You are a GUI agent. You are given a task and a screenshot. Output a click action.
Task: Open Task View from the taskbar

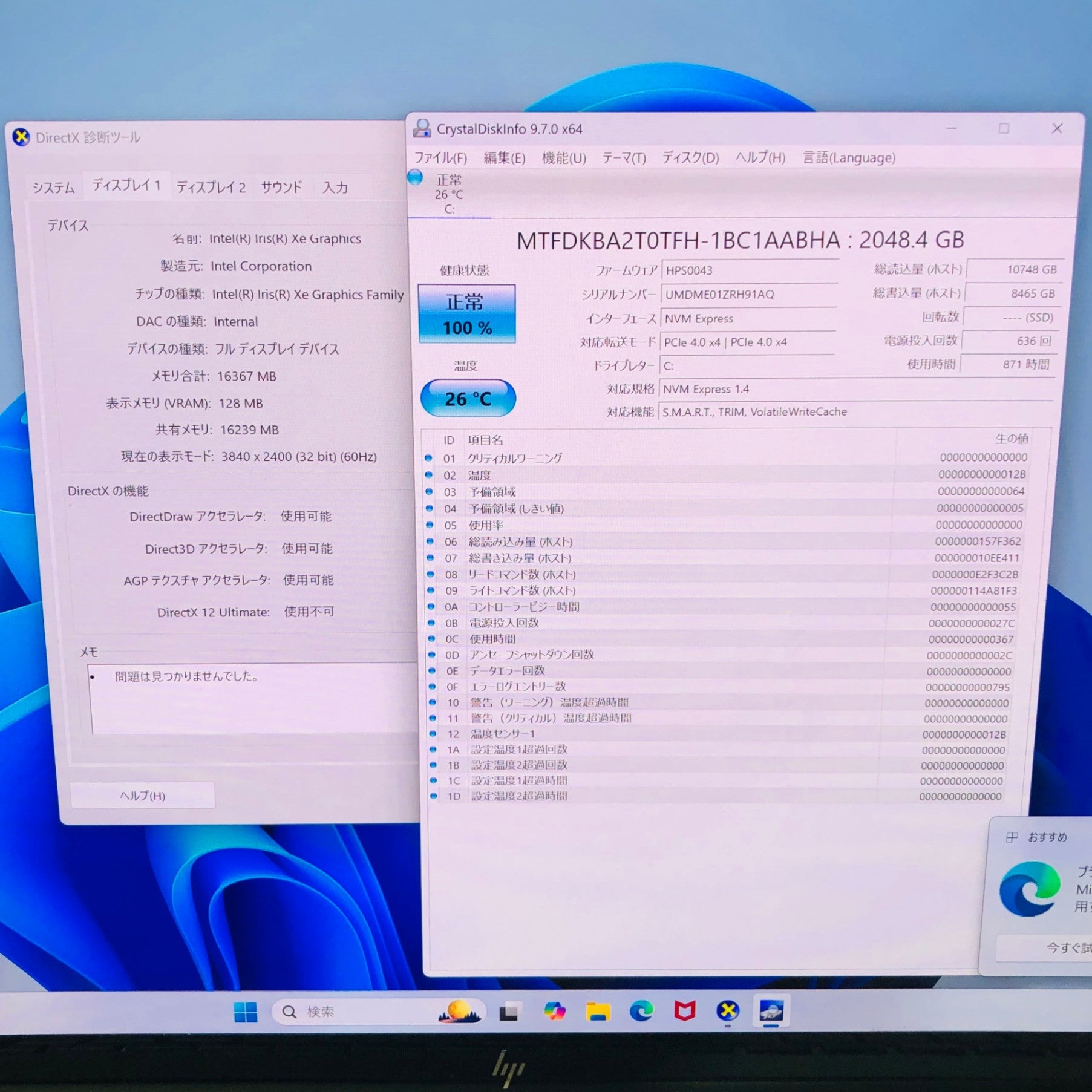pos(509,1012)
